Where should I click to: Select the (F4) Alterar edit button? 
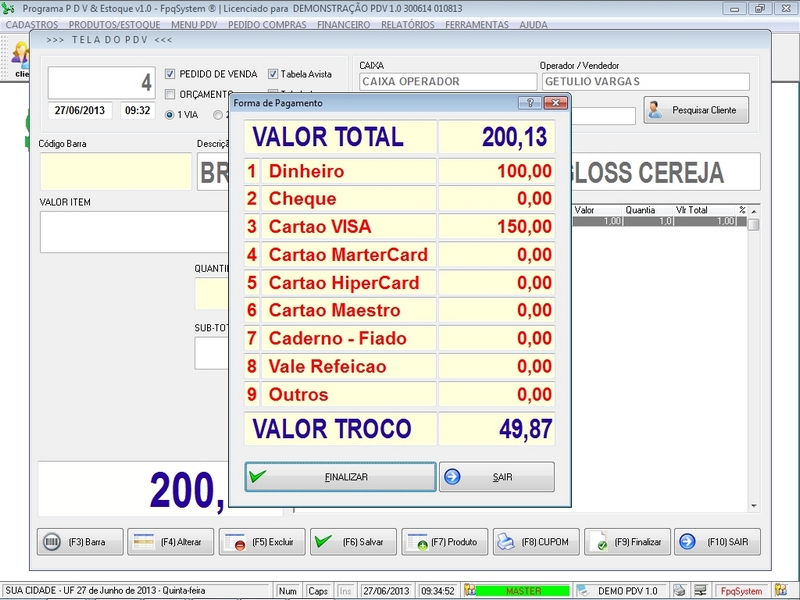click(x=172, y=542)
